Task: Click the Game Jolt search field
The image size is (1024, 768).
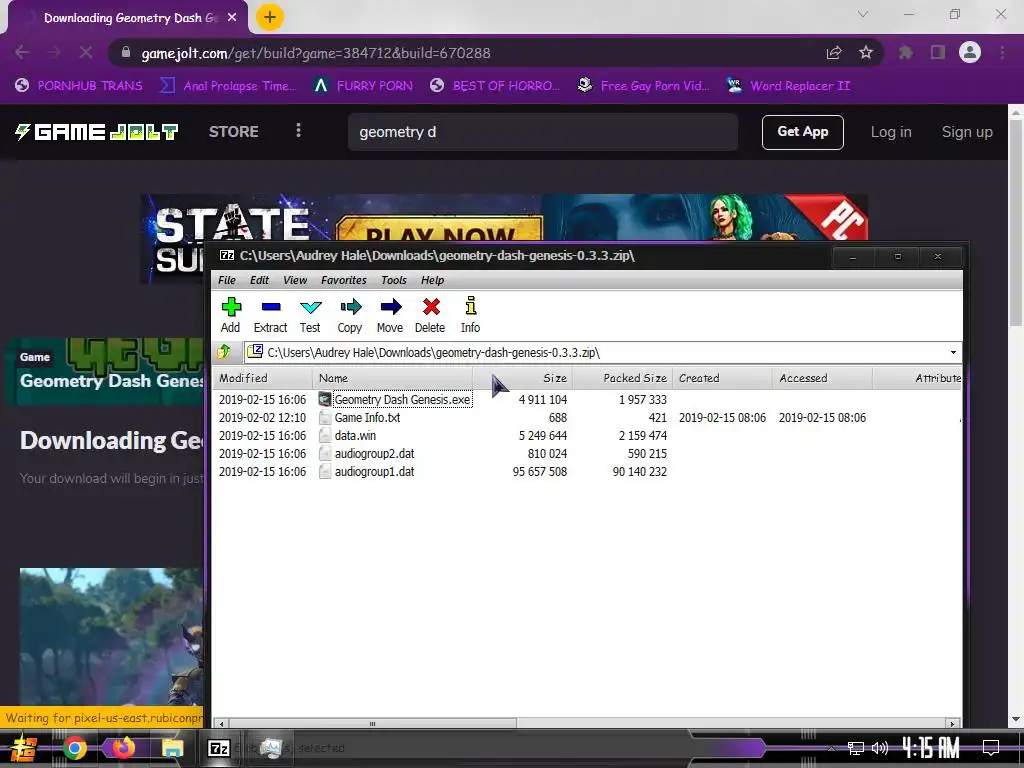Action: point(543,132)
